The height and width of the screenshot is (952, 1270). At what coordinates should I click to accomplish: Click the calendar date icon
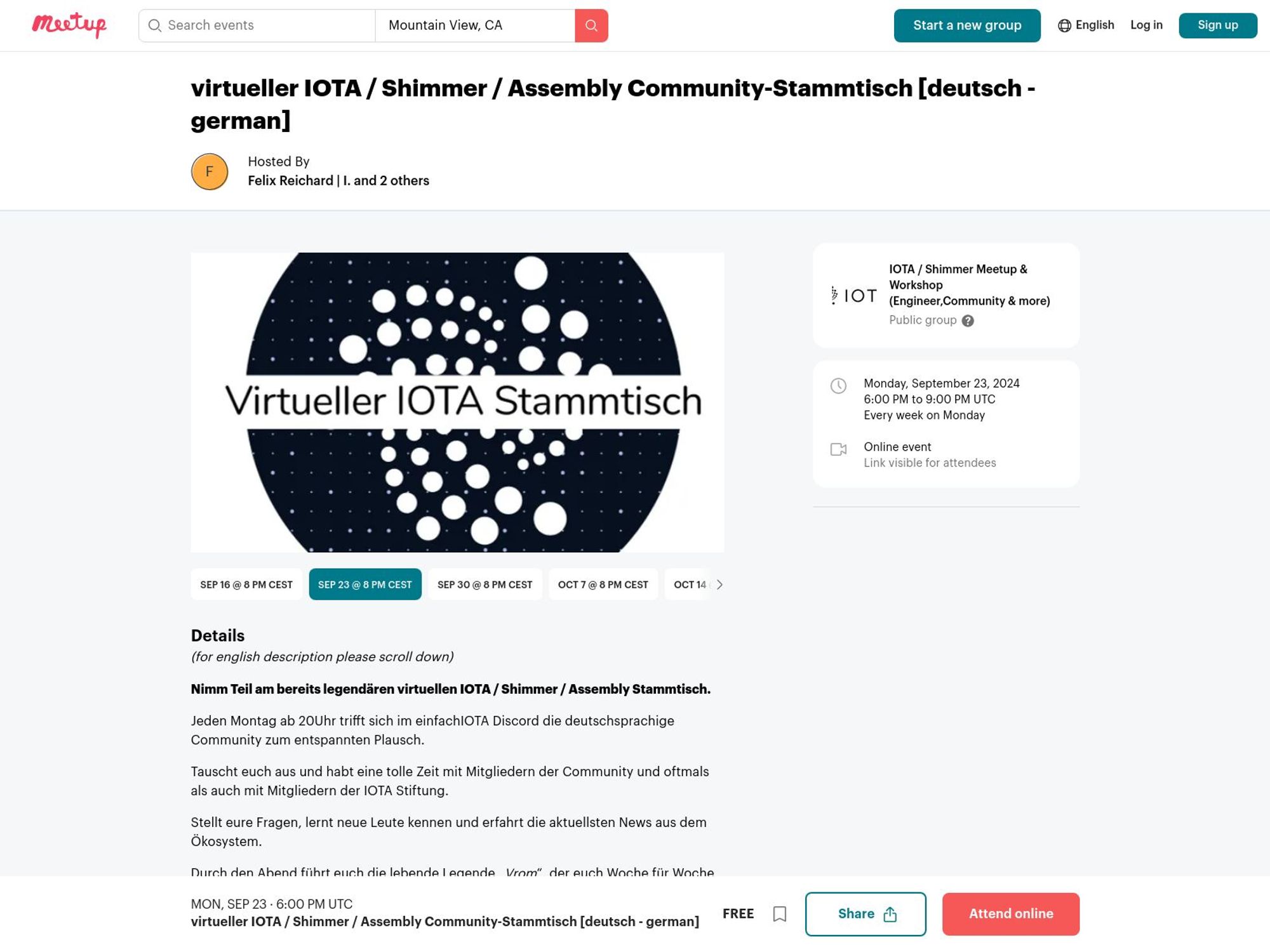838,385
